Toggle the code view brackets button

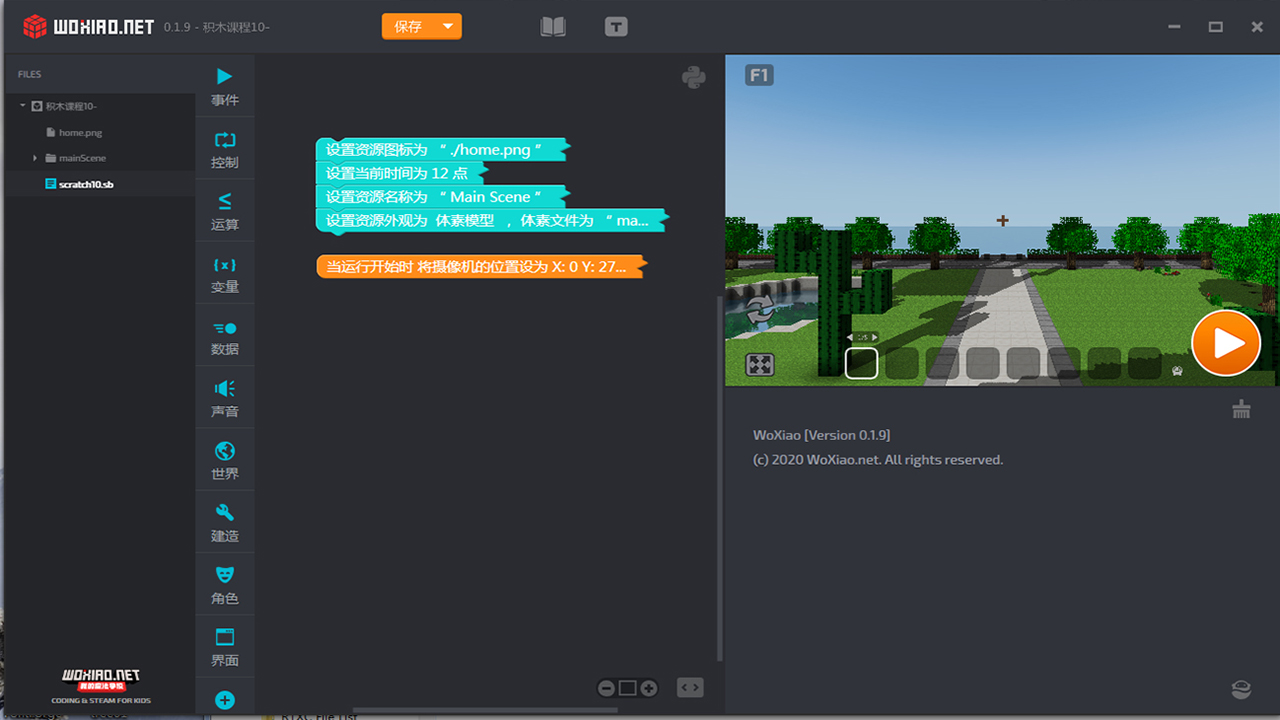coord(690,688)
